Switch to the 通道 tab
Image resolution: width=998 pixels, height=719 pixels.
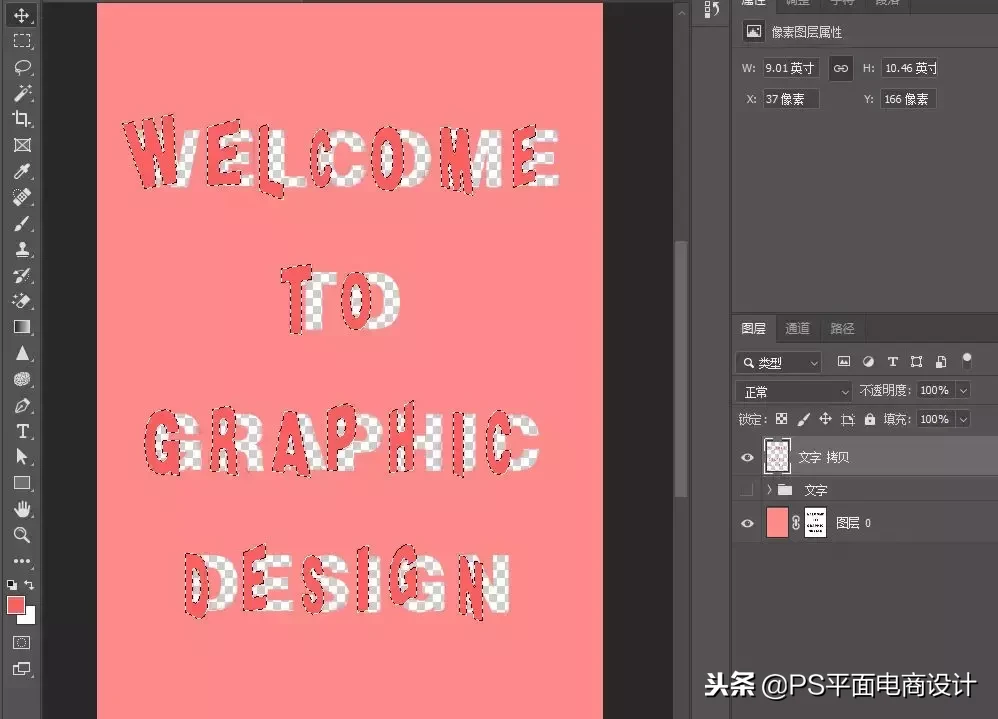pos(798,328)
